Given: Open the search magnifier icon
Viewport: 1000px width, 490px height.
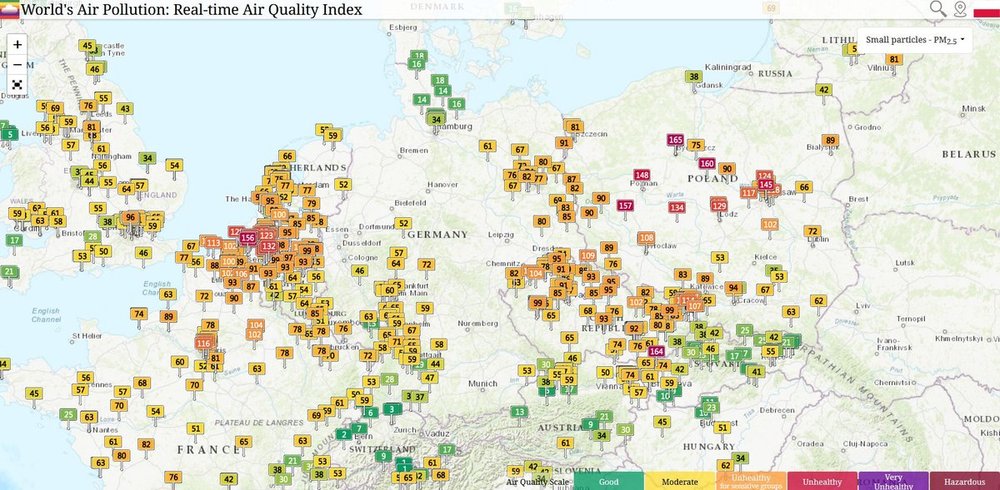Looking at the screenshot, I should [937, 9].
